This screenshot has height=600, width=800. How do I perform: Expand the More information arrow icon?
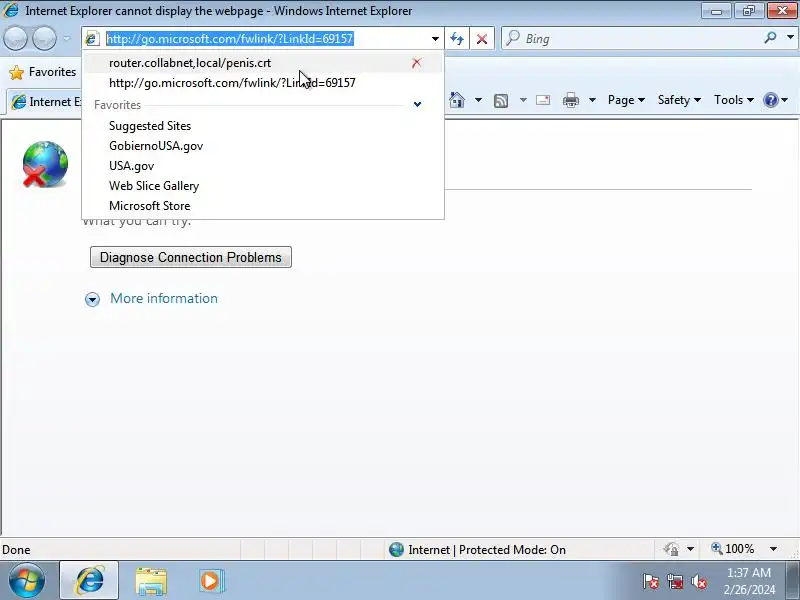[92, 299]
